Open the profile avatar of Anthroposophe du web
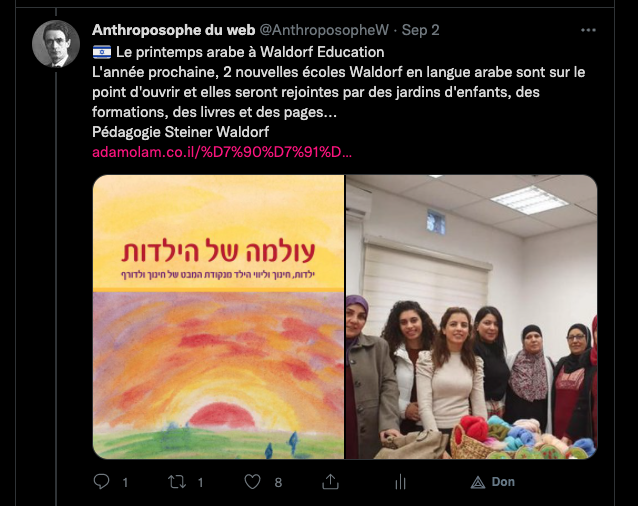Image resolution: width=638 pixels, height=506 pixels. click(56, 44)
